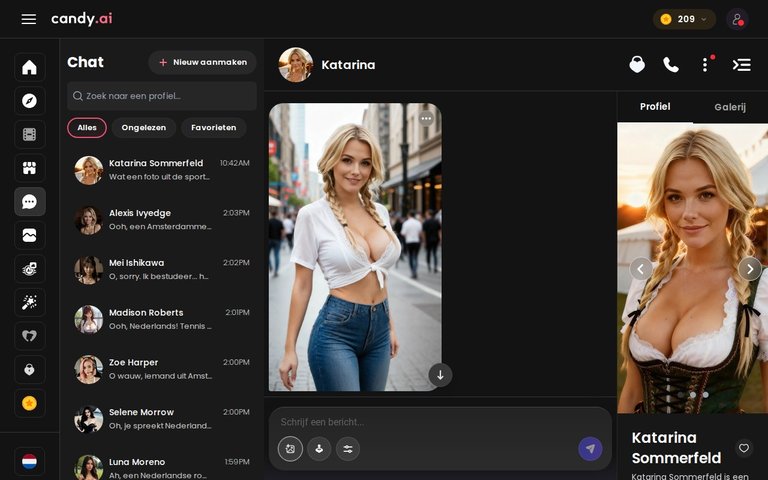Click Katarina's avatar in the chat header

click(296, 65)
